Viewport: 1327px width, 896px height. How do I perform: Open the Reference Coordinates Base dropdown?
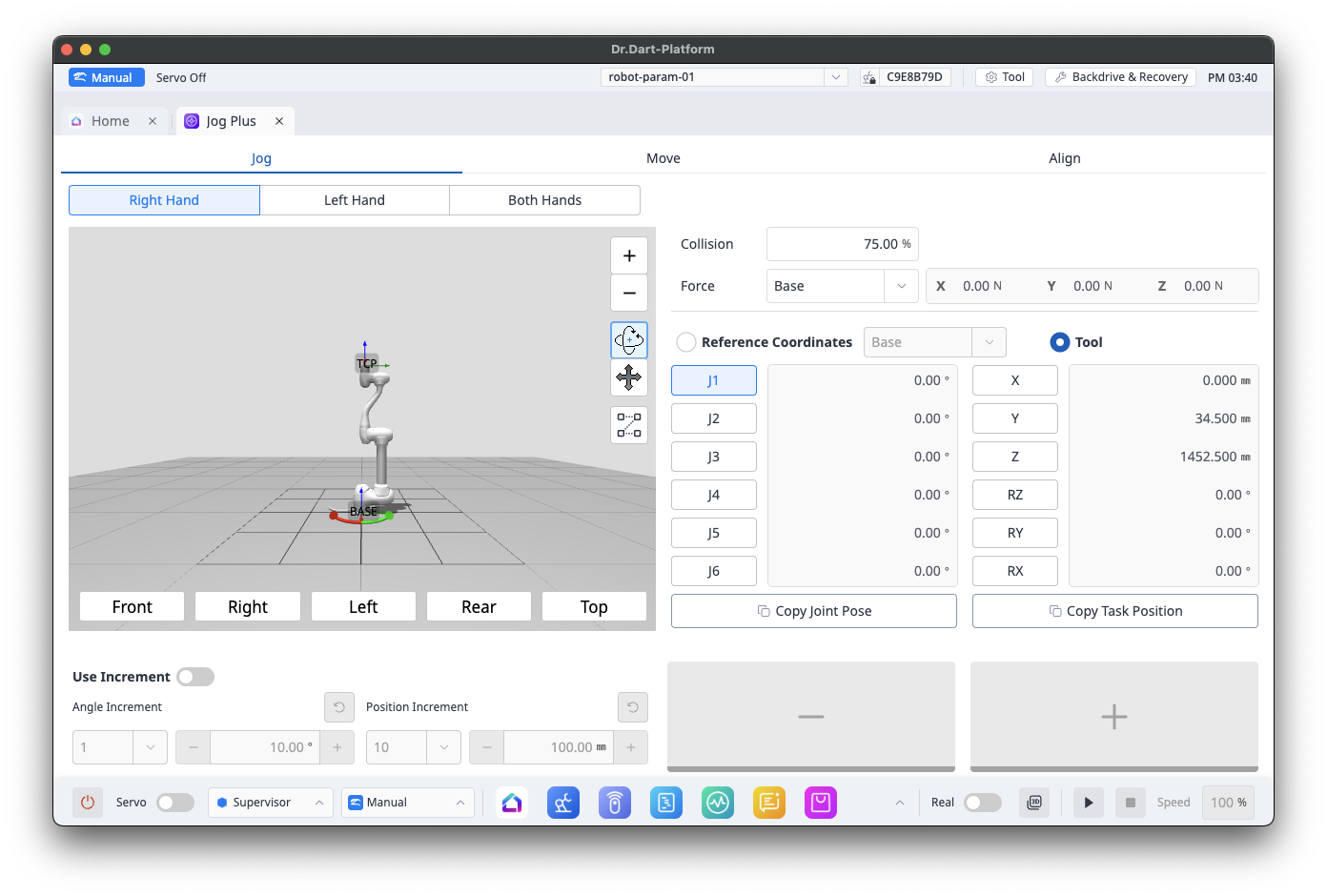(x=935, y=342)
